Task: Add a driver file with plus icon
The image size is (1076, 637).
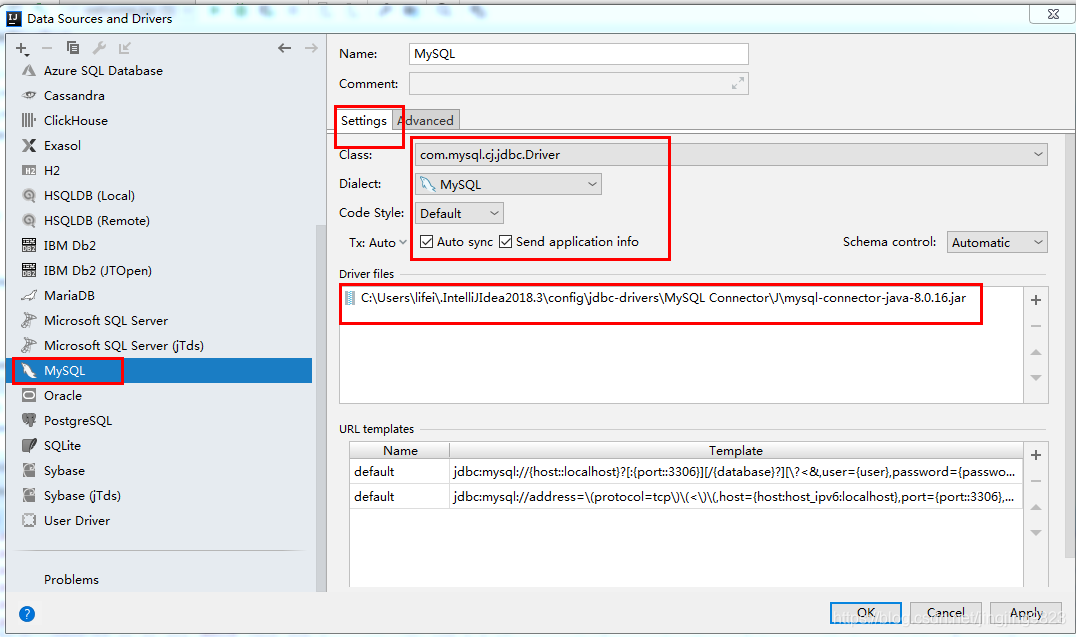Action: (1036, 300)
